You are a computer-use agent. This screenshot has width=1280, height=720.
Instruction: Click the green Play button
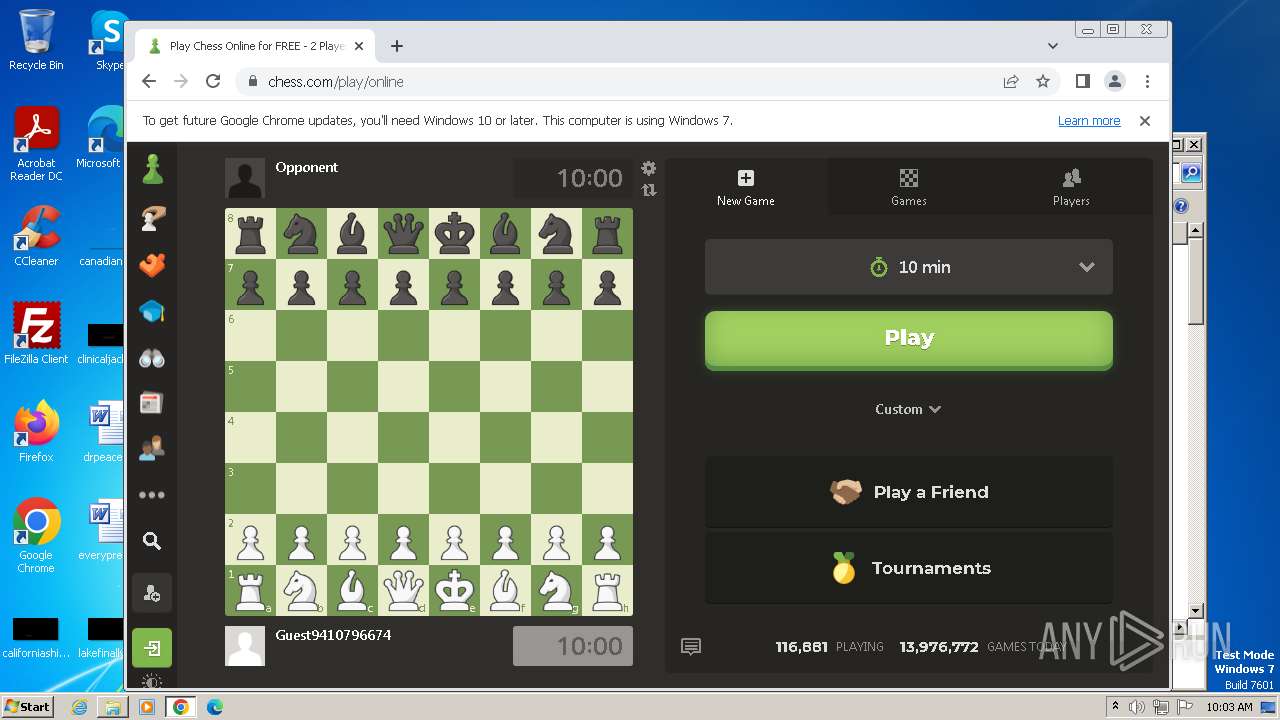[909, 339]
